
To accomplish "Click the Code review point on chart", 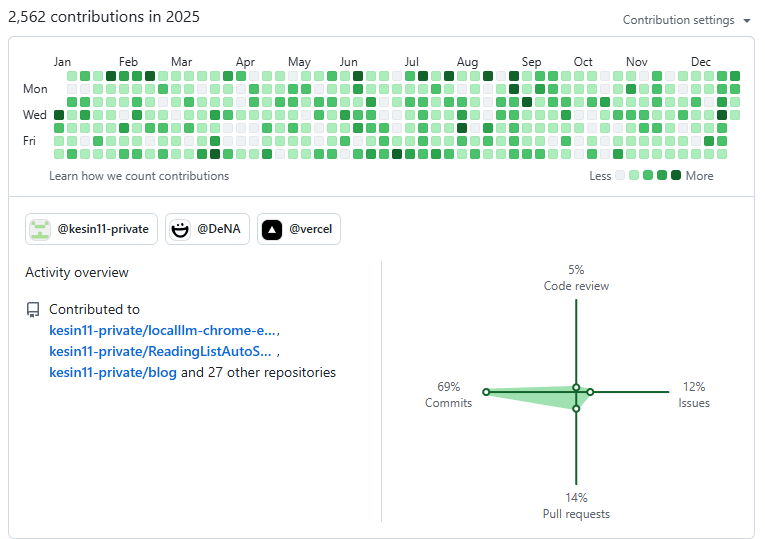I will 576,387.
